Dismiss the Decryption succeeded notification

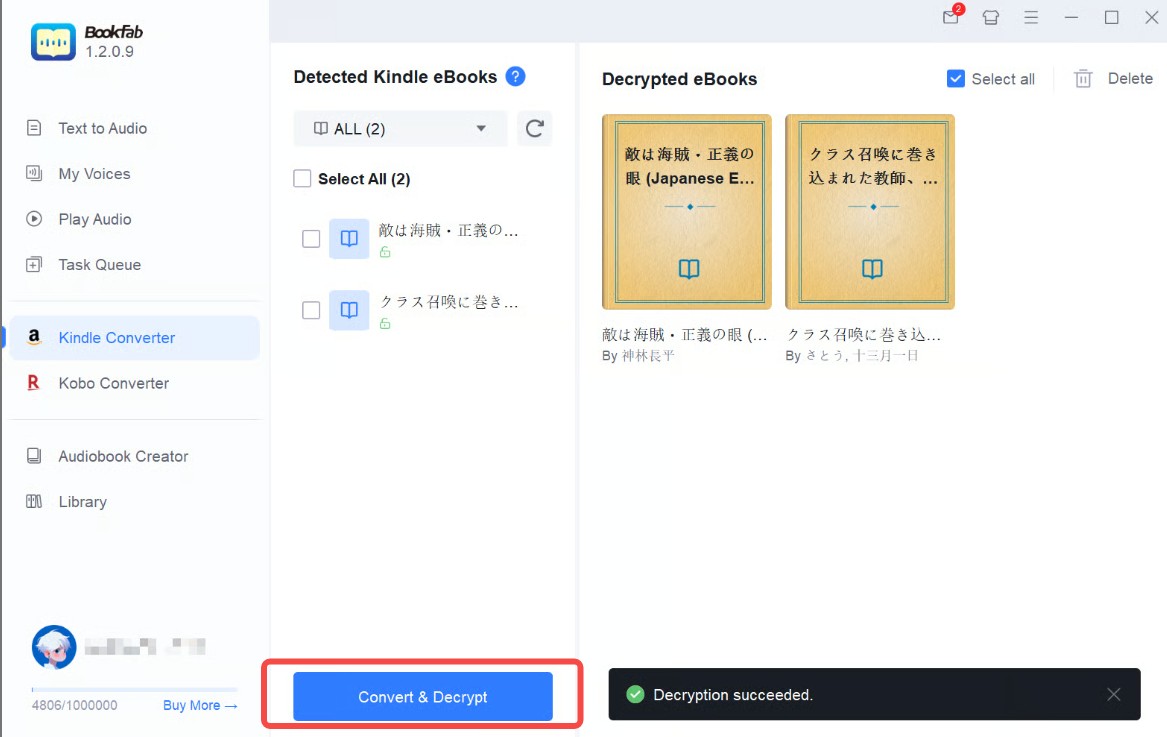(x=1114, y=694)
